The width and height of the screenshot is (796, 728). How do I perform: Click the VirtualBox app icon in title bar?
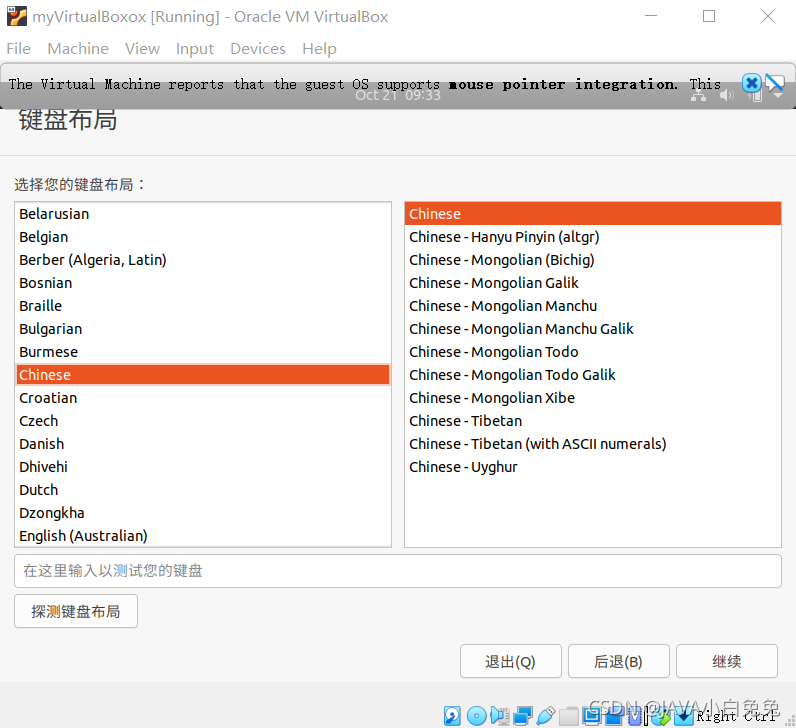tap(17, 16)
